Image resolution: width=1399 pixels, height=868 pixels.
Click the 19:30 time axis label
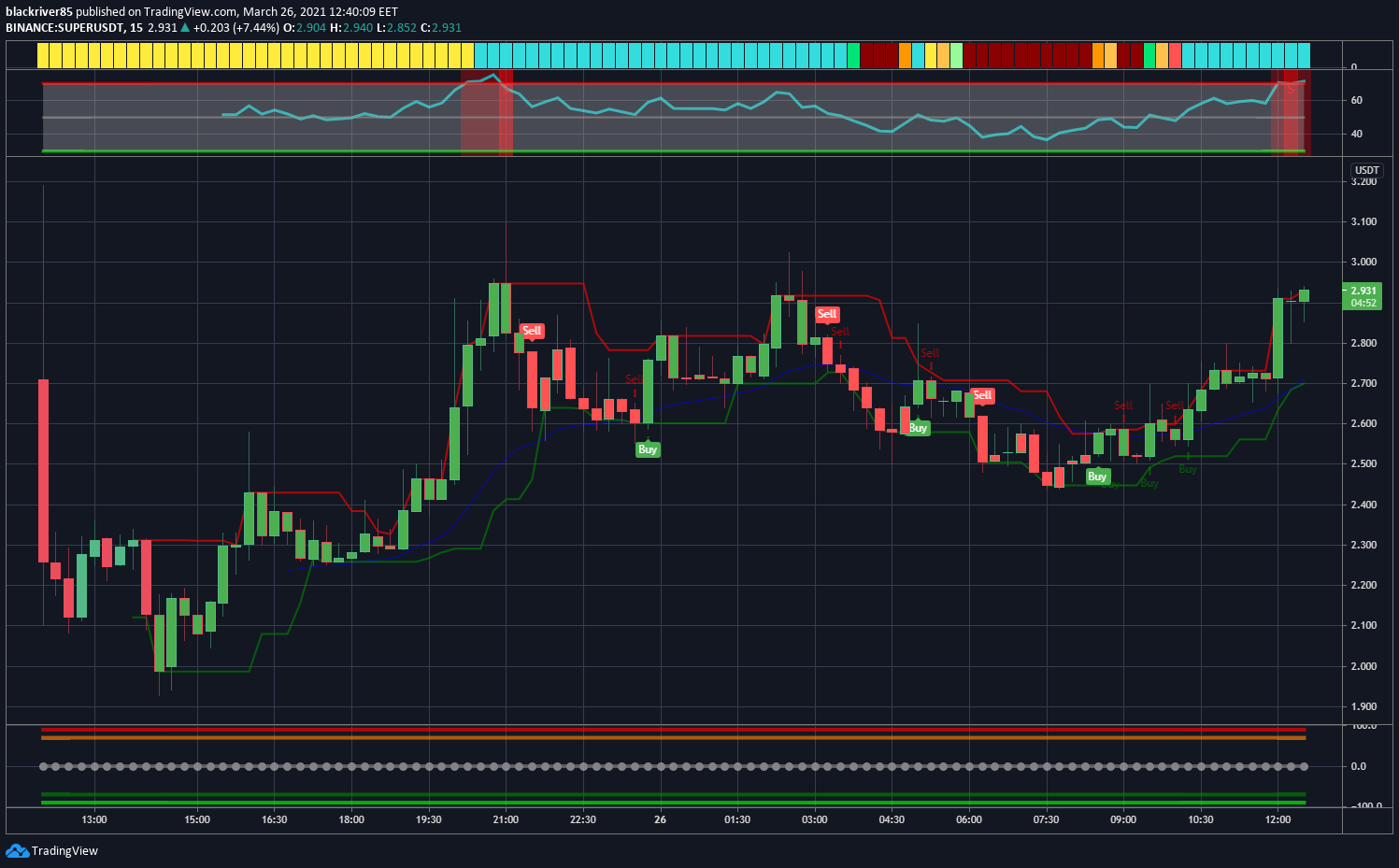(x=429, y=819)
